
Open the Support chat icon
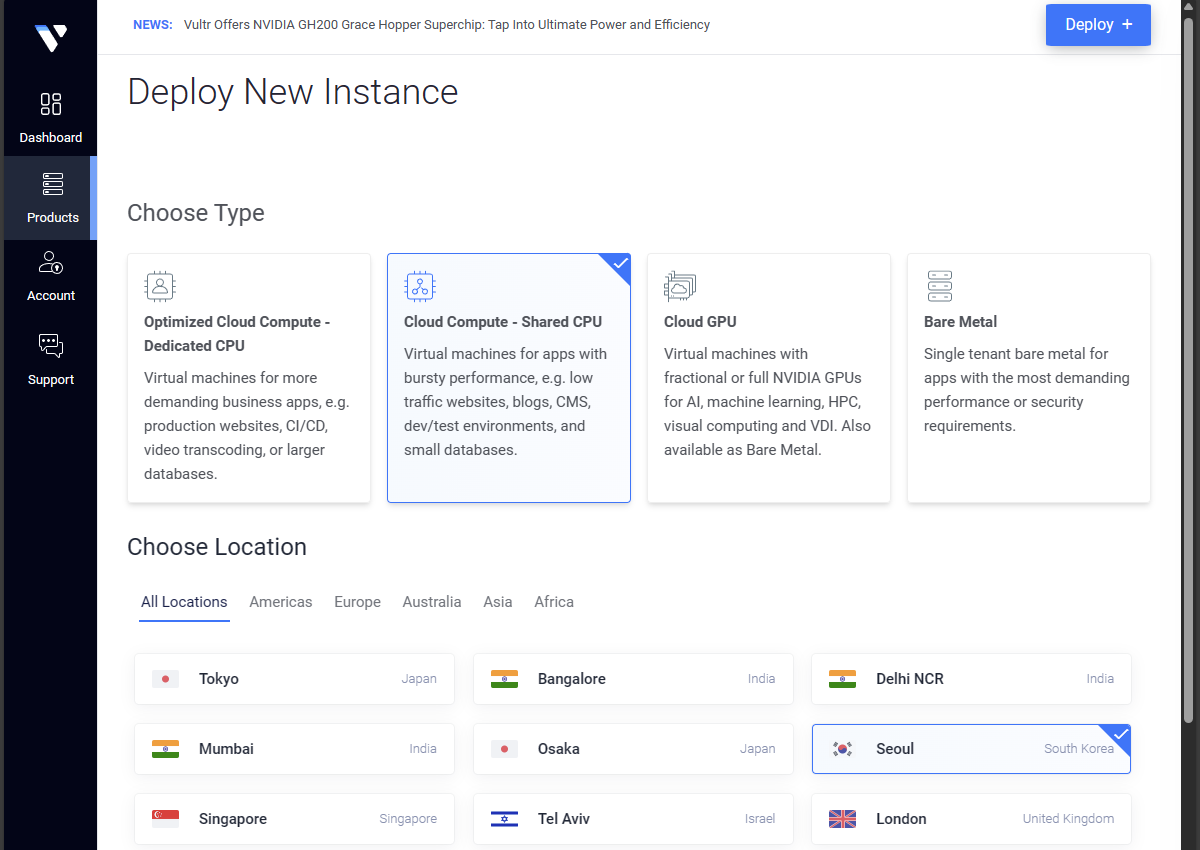click(51, 346)
